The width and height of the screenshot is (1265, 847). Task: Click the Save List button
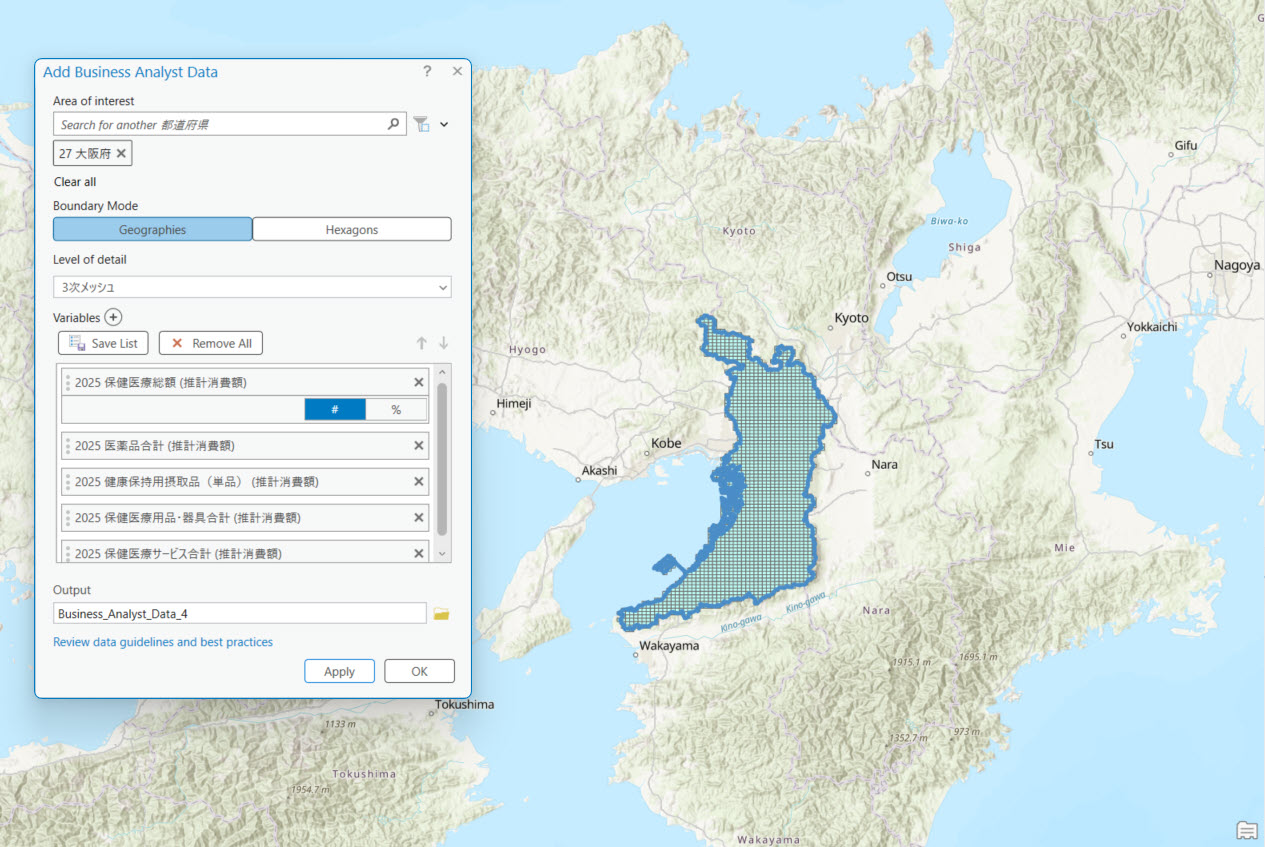103,343
